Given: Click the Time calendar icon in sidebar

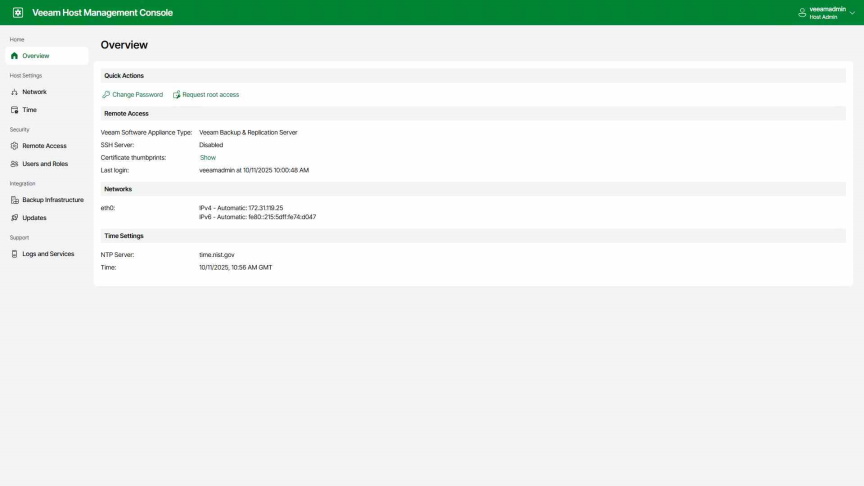Looking at the screenshot, I should [x=14, y=110].
